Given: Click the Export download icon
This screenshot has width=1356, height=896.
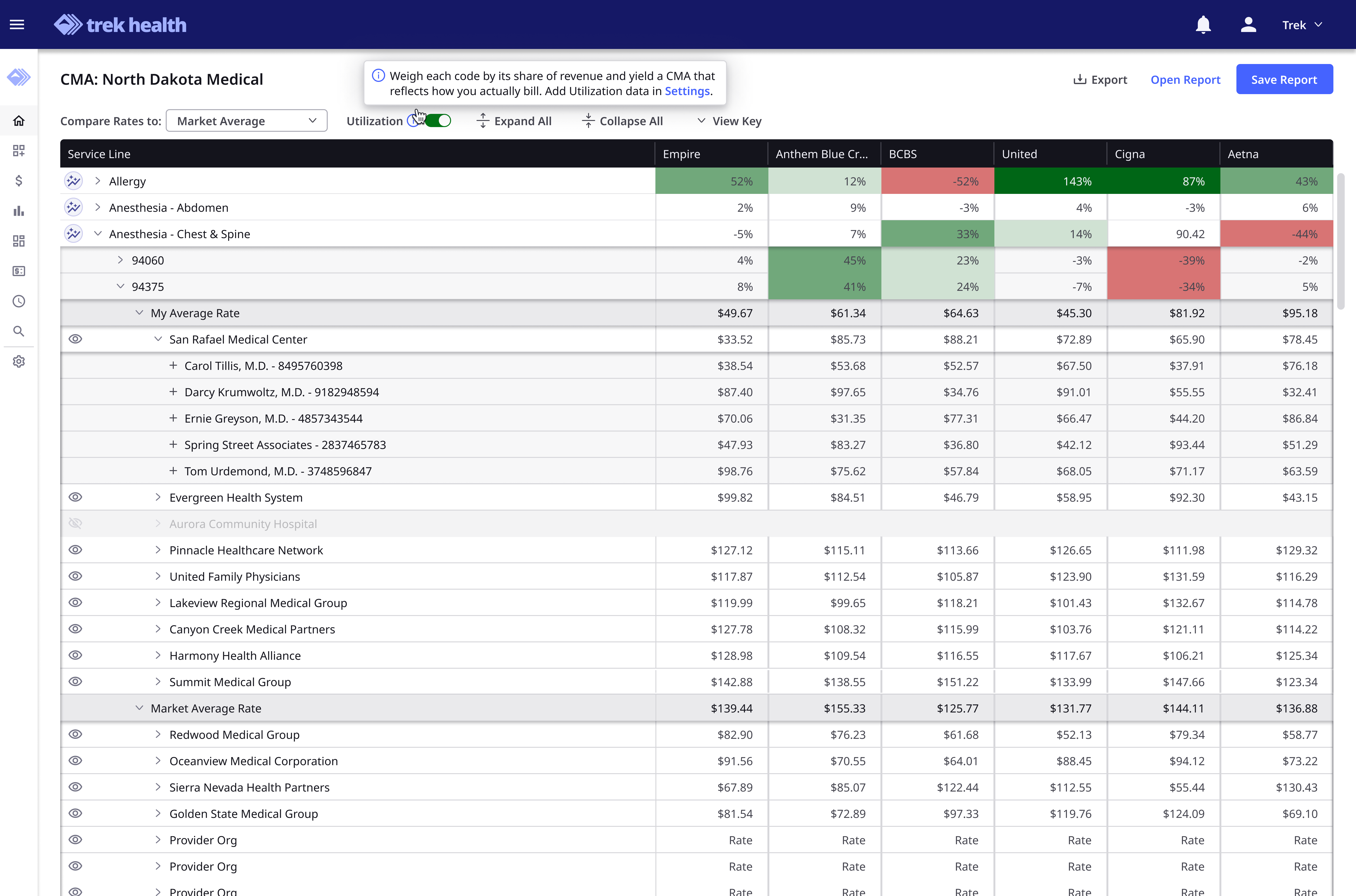Looking at the screenshot, I should [x=1079, y=80].
